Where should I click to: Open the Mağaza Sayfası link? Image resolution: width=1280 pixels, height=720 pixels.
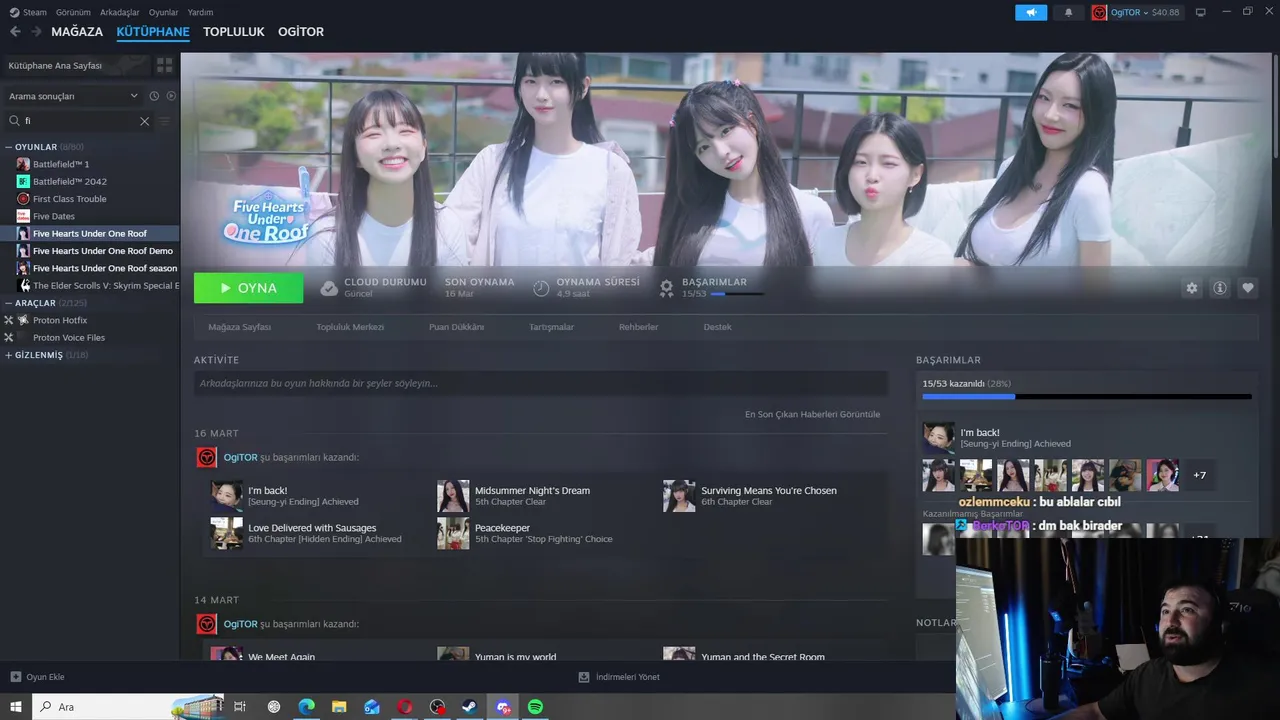(240, 327)
